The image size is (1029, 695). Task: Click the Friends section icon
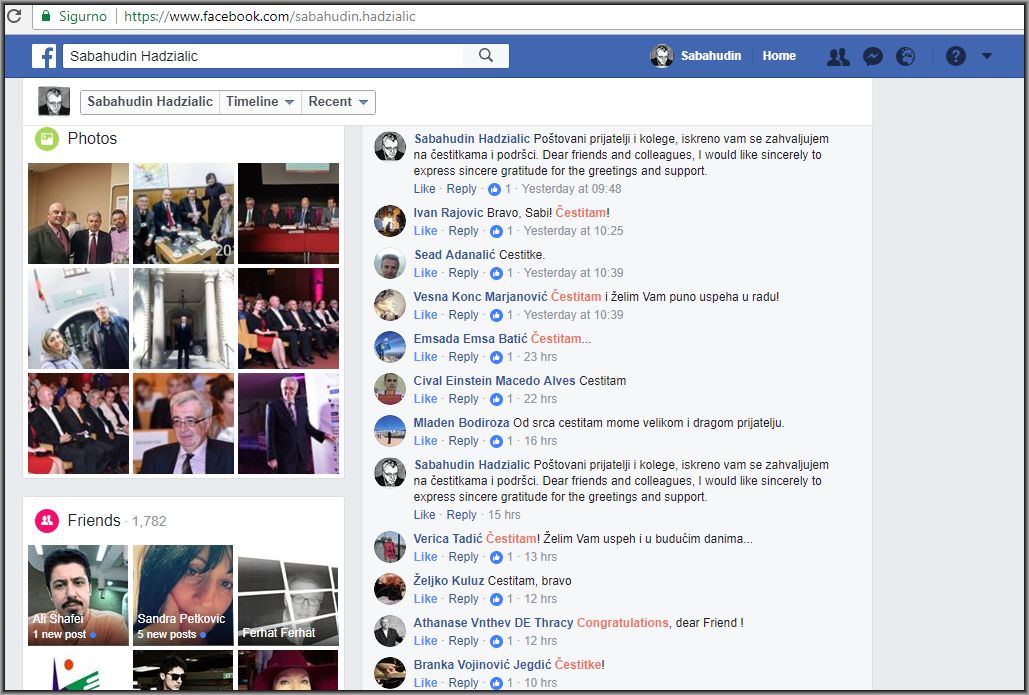(x=47, y=520)
